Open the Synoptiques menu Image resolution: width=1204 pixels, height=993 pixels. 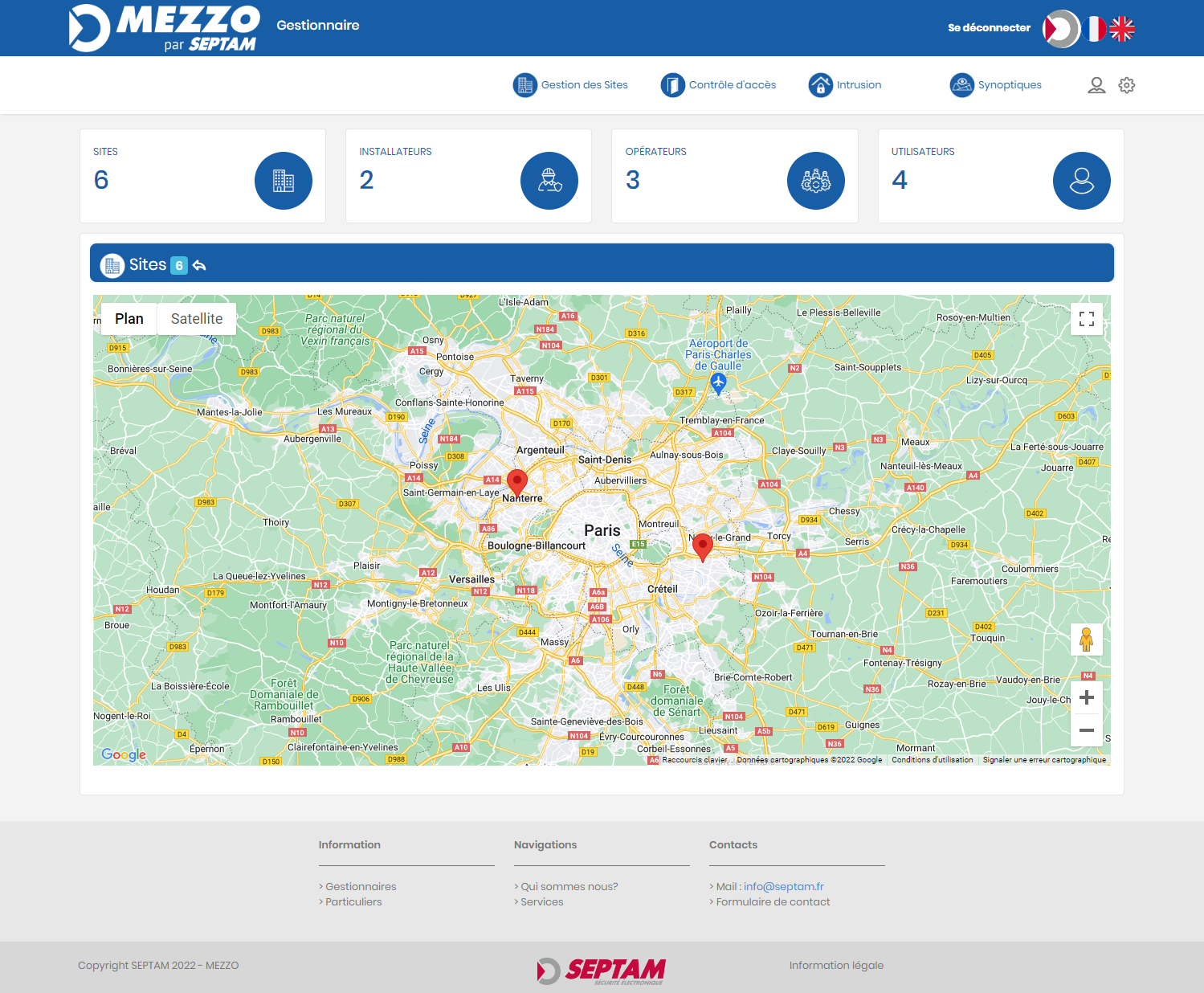tap(996, 85)
